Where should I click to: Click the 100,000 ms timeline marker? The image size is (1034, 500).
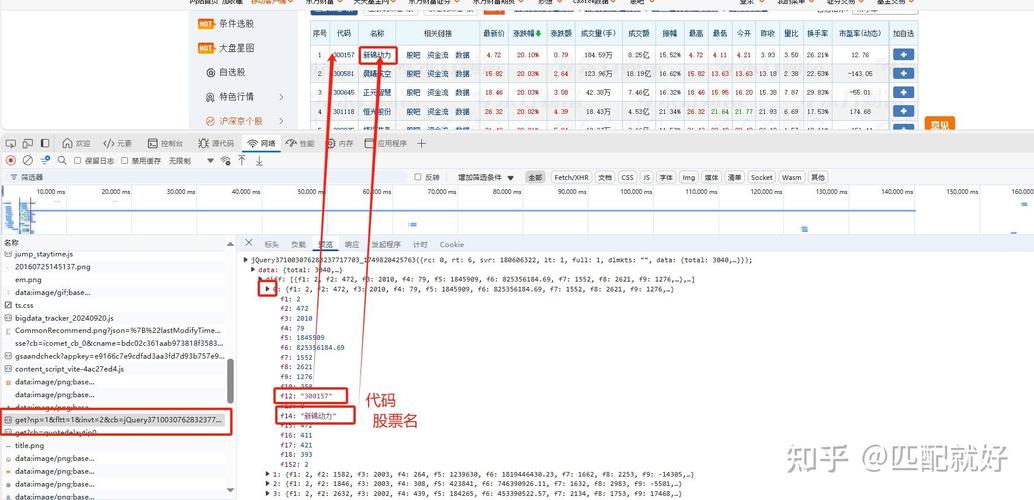click(634, 191)
